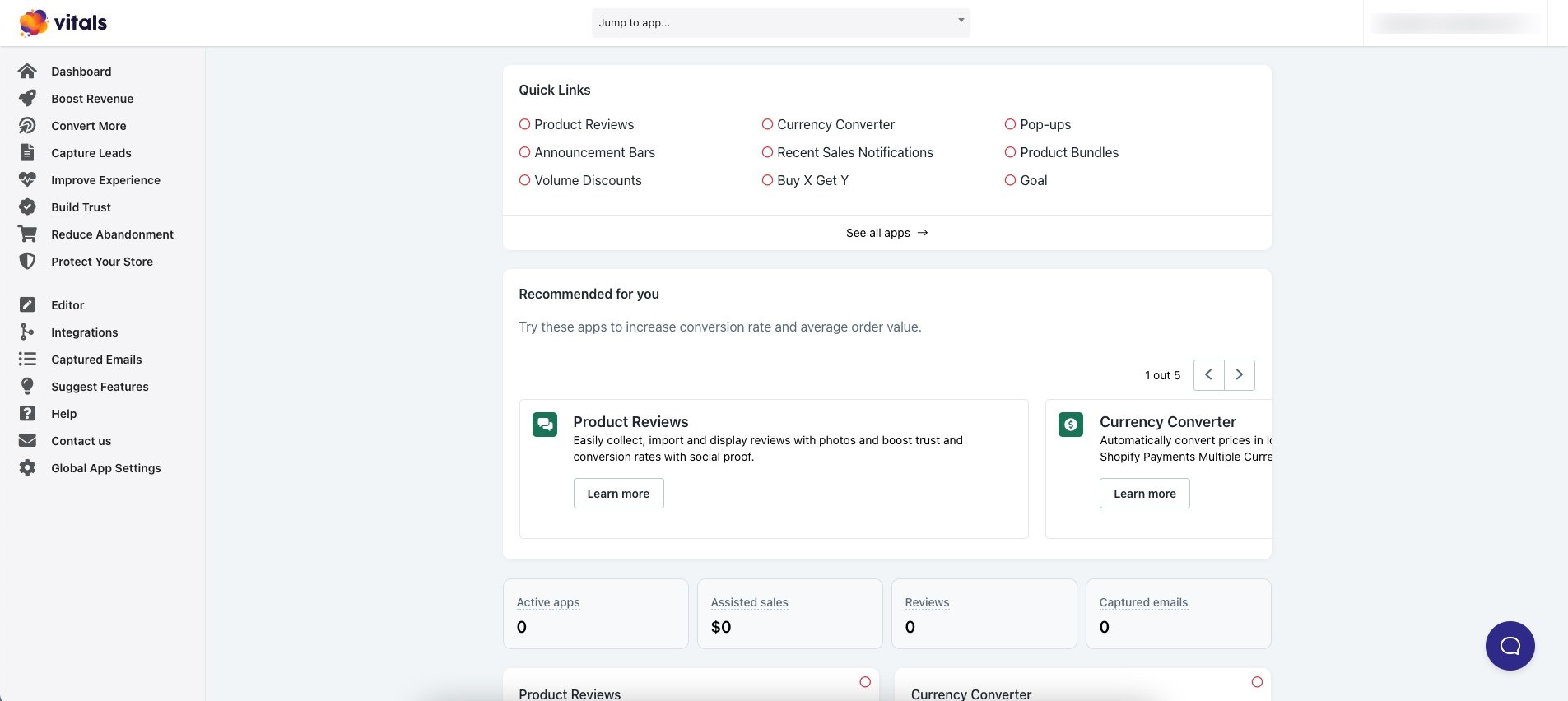The width and height of the screenshot is (1568, 701).
Task: Click the Vitals logo
Action: 63,22
